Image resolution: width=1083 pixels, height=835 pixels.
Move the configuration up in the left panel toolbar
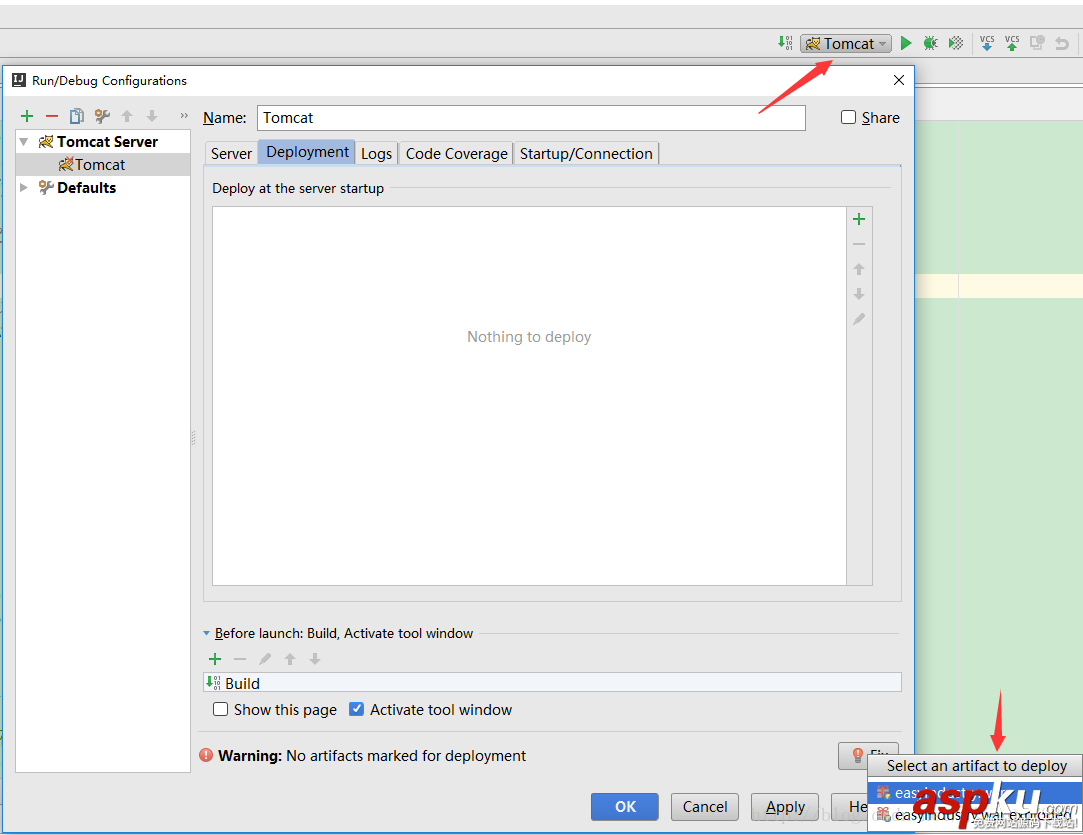point(127,116)
